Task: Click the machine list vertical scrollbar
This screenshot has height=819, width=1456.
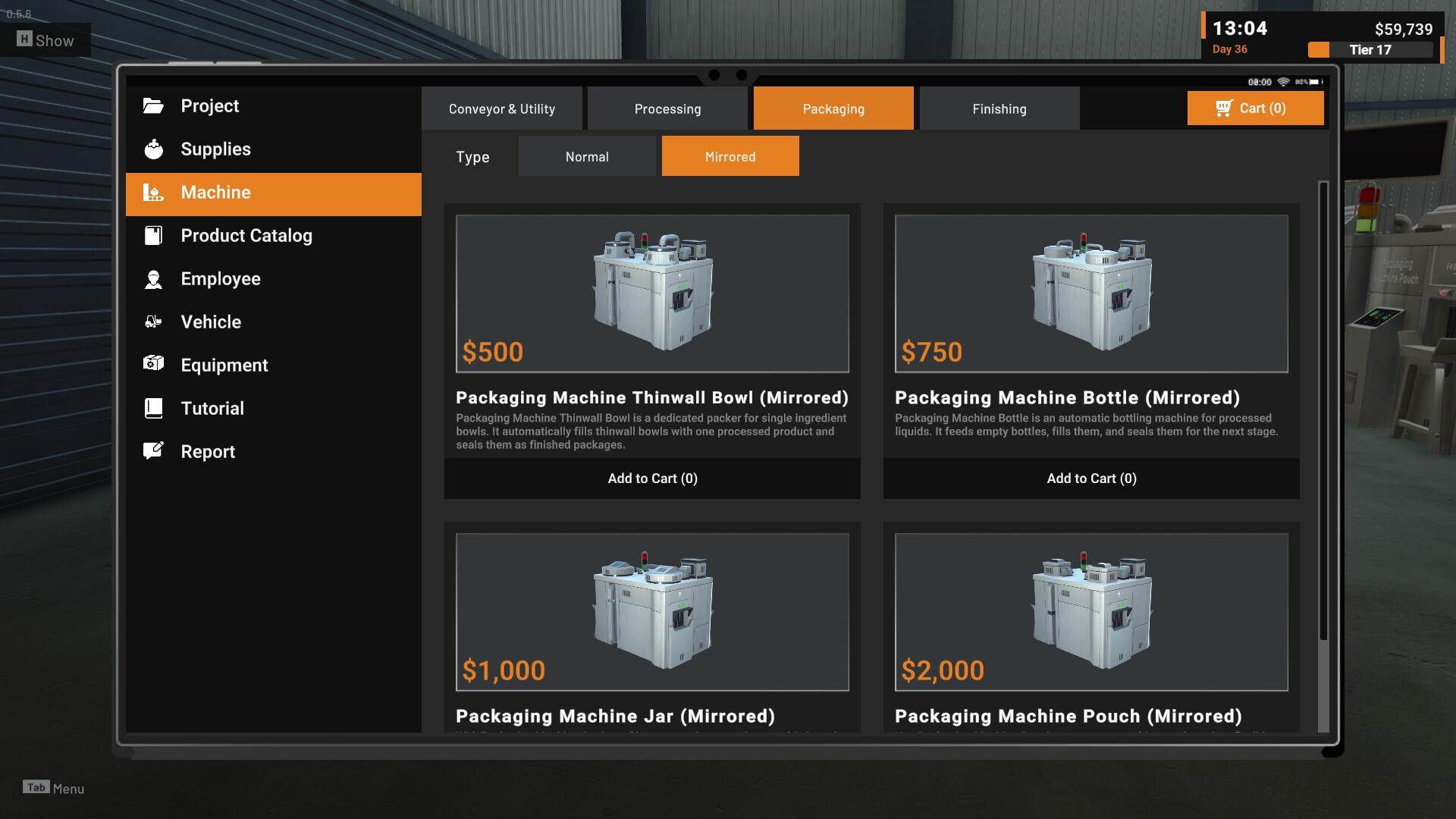Action: (x=1323, y=409)
